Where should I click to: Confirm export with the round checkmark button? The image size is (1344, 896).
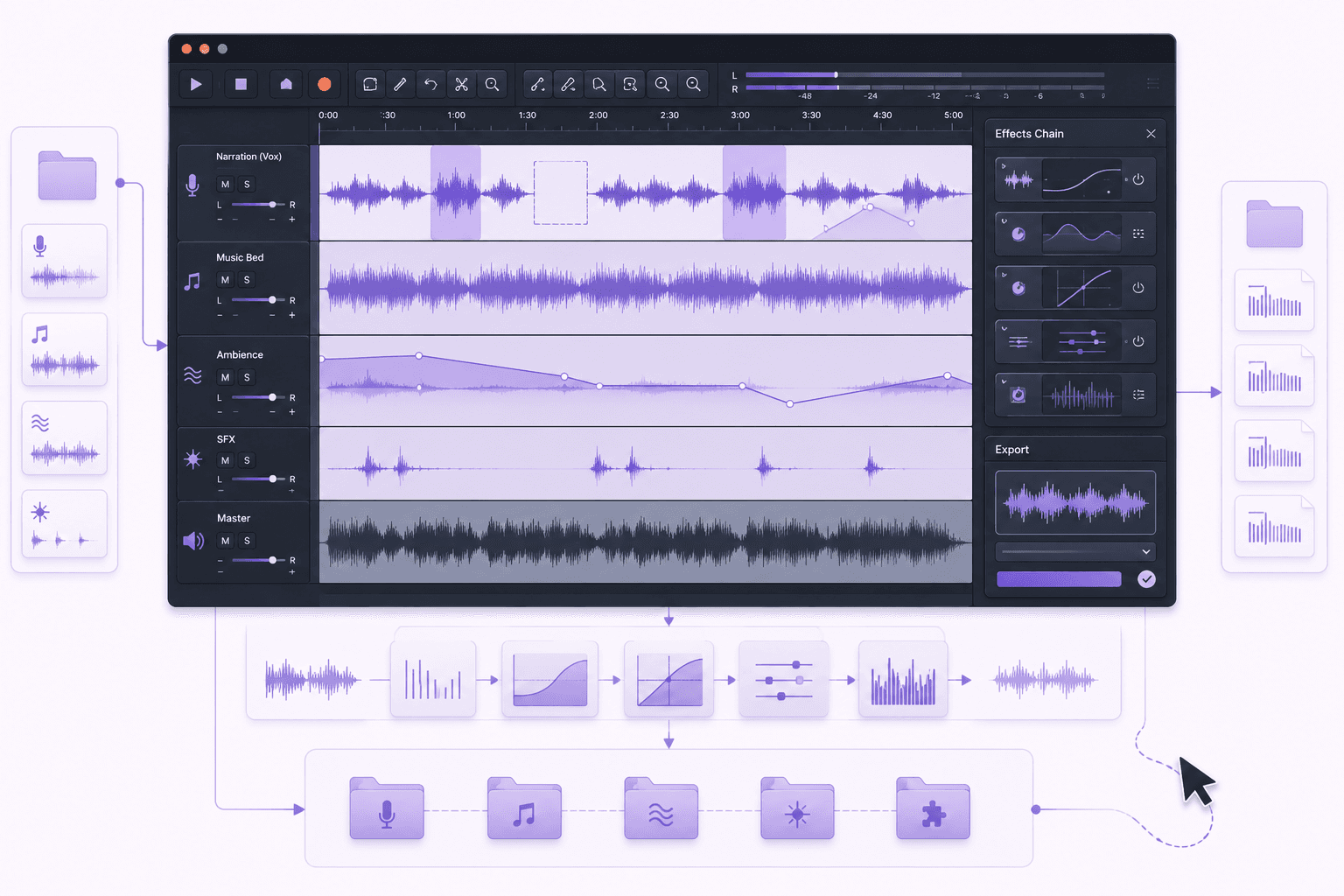pyautogui.click(x=1146, y=579)
